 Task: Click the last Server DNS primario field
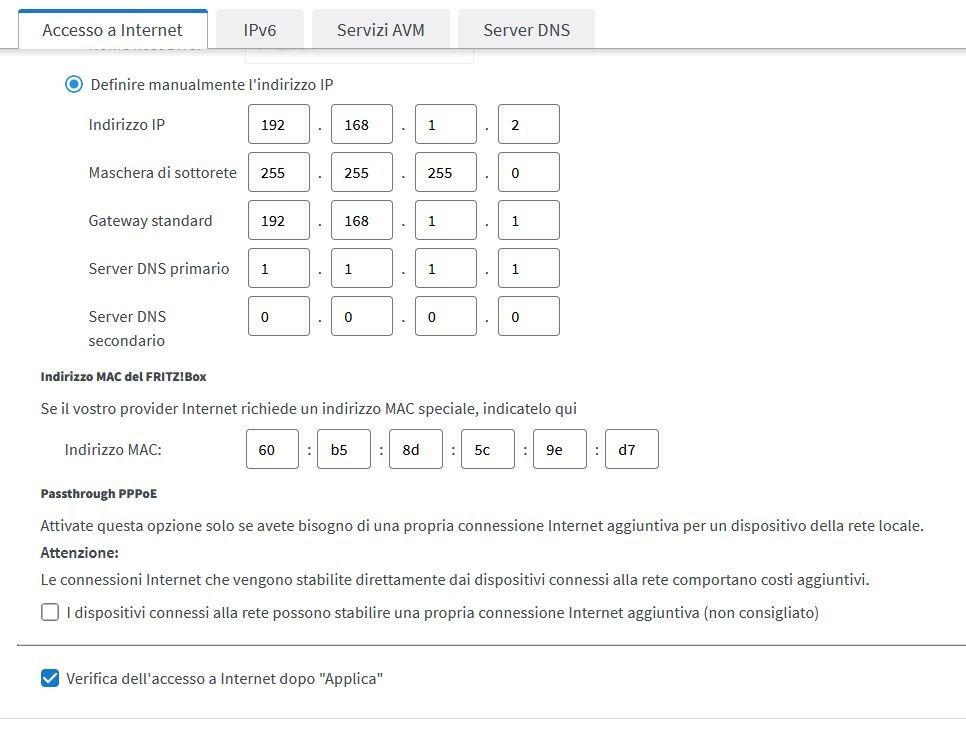[x=528, y=269]
